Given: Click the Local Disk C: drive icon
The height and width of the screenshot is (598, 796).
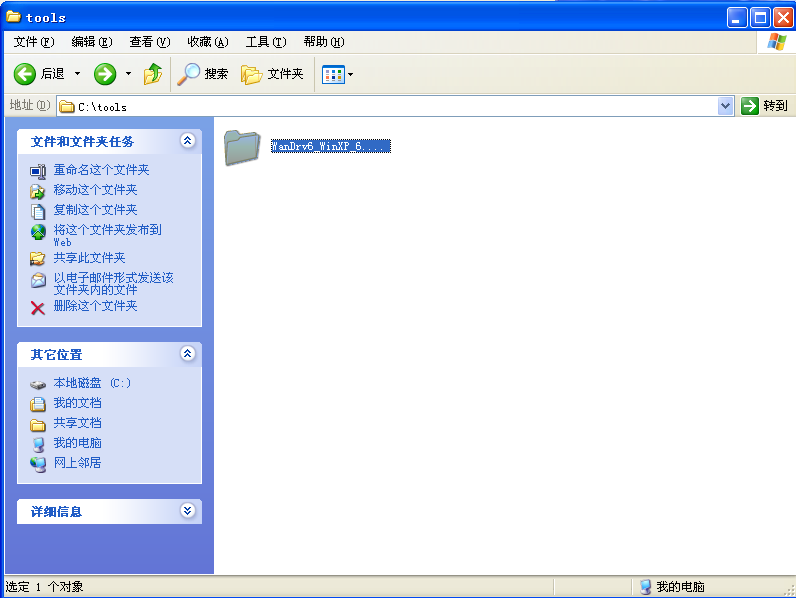Looking at the screenshot, I should (x=38, y=385).
